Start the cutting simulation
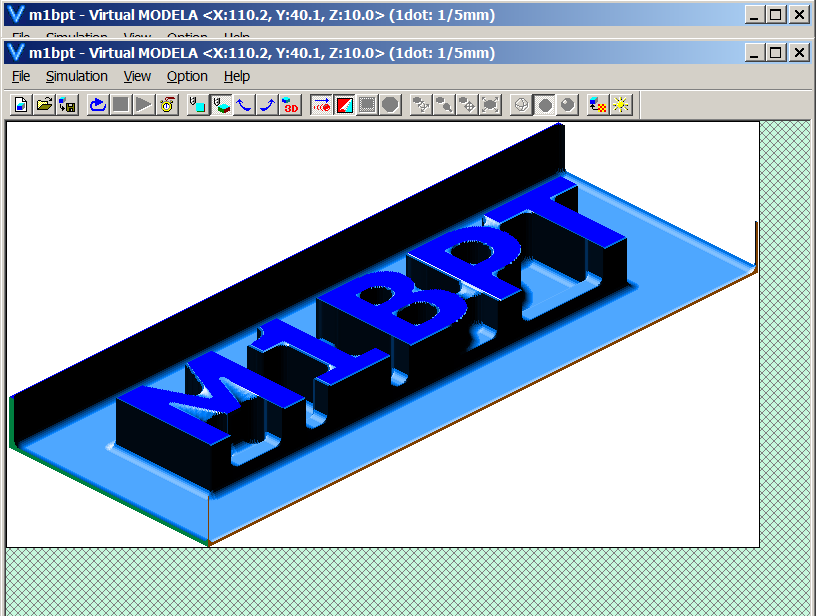Image resolution: width=816 pixels, height=616 pixels. [x=142, y=104]
